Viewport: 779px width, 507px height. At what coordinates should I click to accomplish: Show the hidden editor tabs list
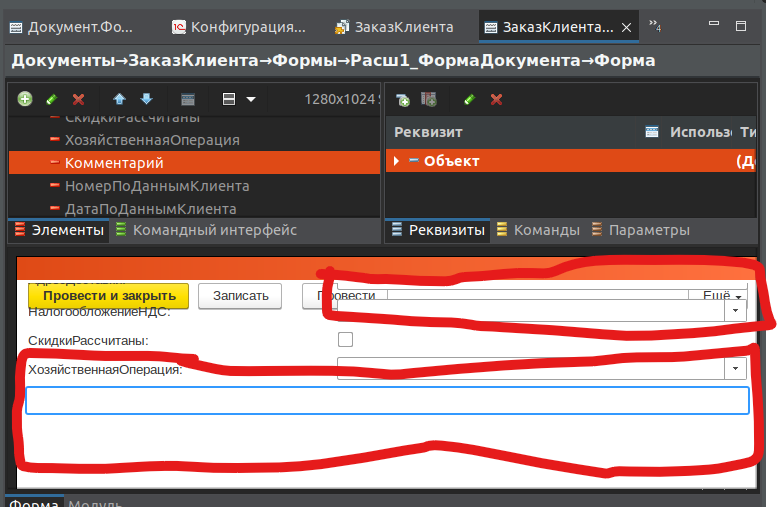655,25
